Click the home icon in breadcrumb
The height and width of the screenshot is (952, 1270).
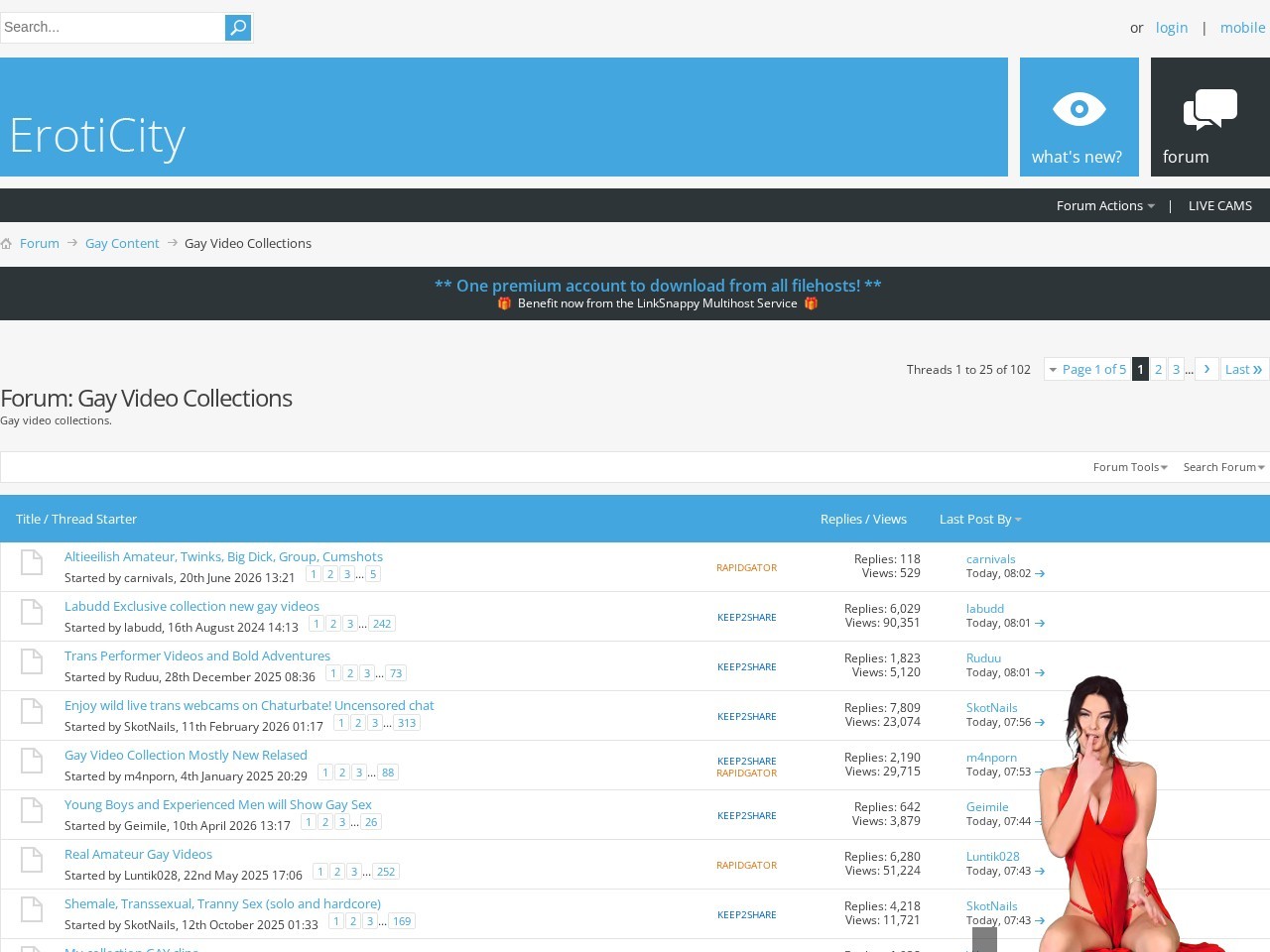click(x=6, y=243)
